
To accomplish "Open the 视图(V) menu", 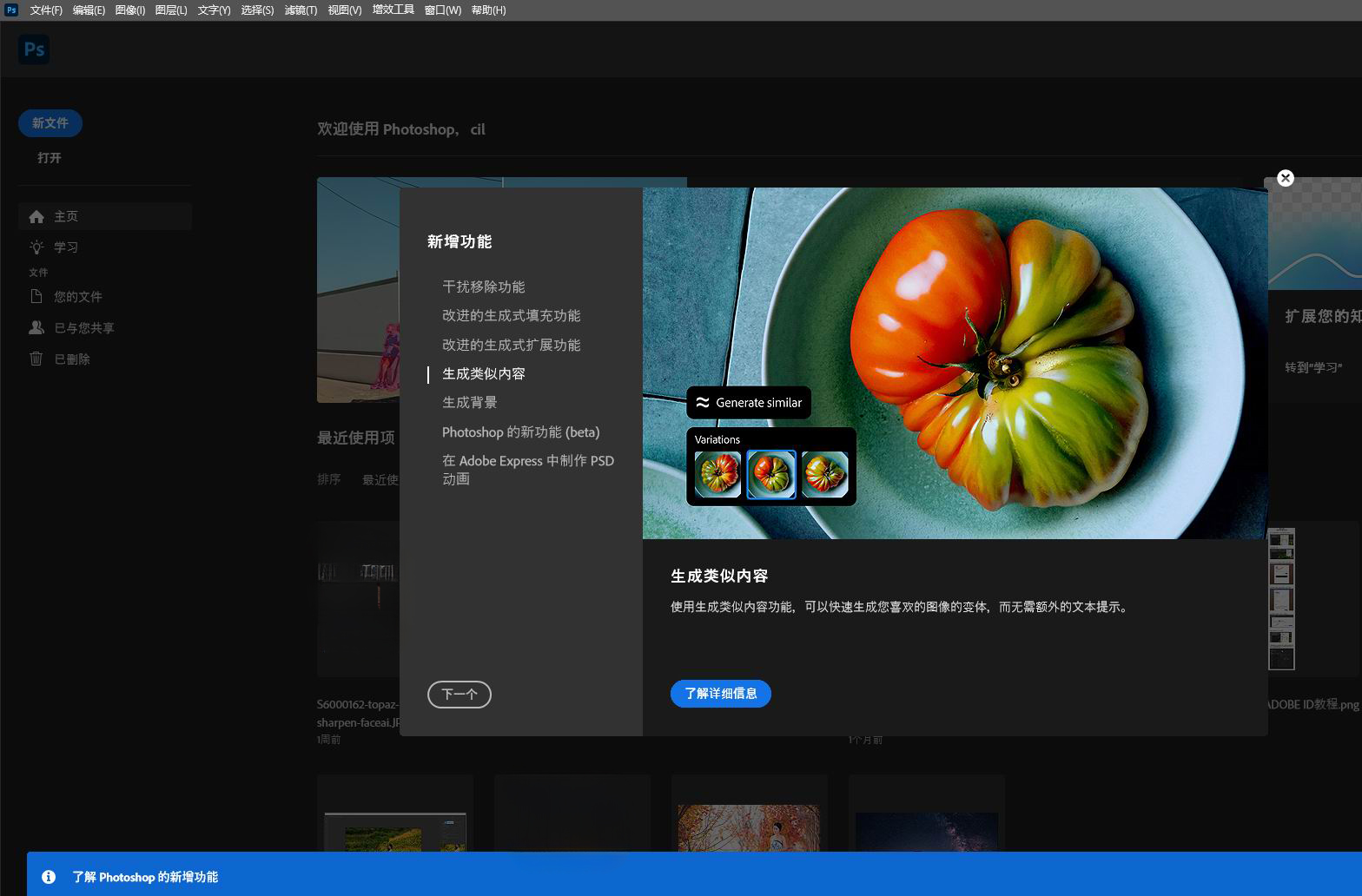I will (345, 10).
